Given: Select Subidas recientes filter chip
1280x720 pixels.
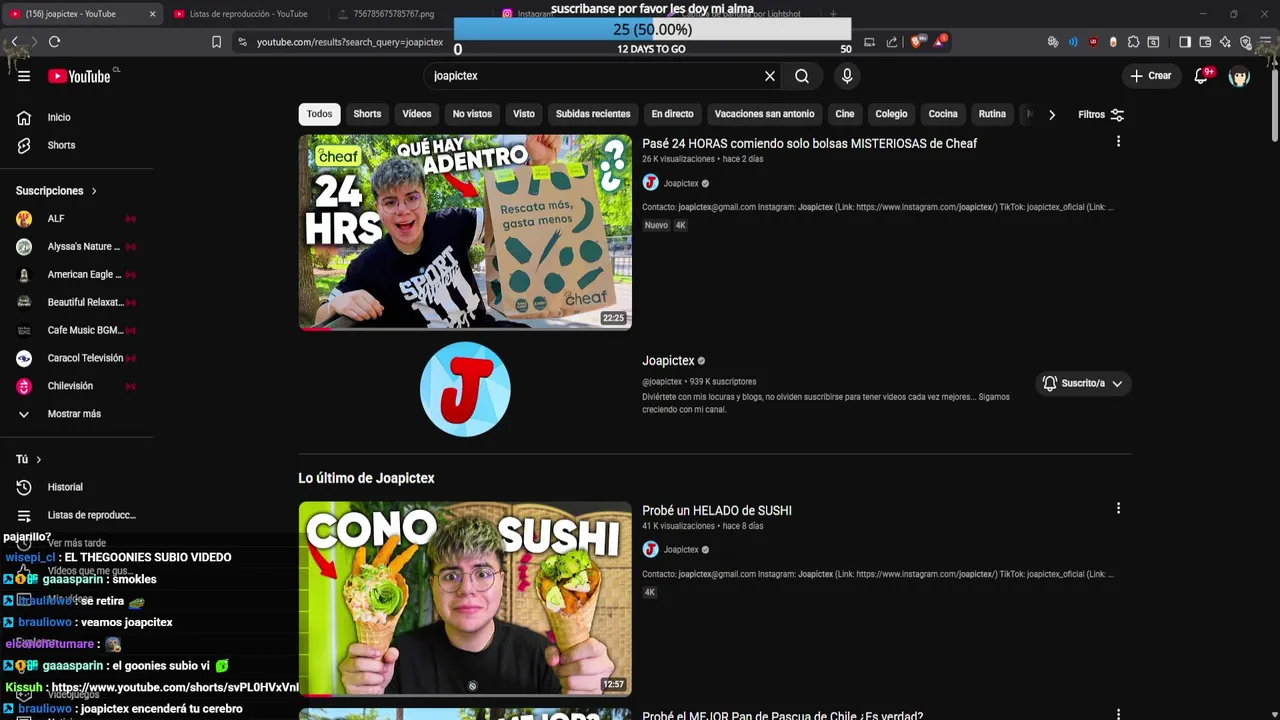Looking at the screenshot, I should (593, 114).
